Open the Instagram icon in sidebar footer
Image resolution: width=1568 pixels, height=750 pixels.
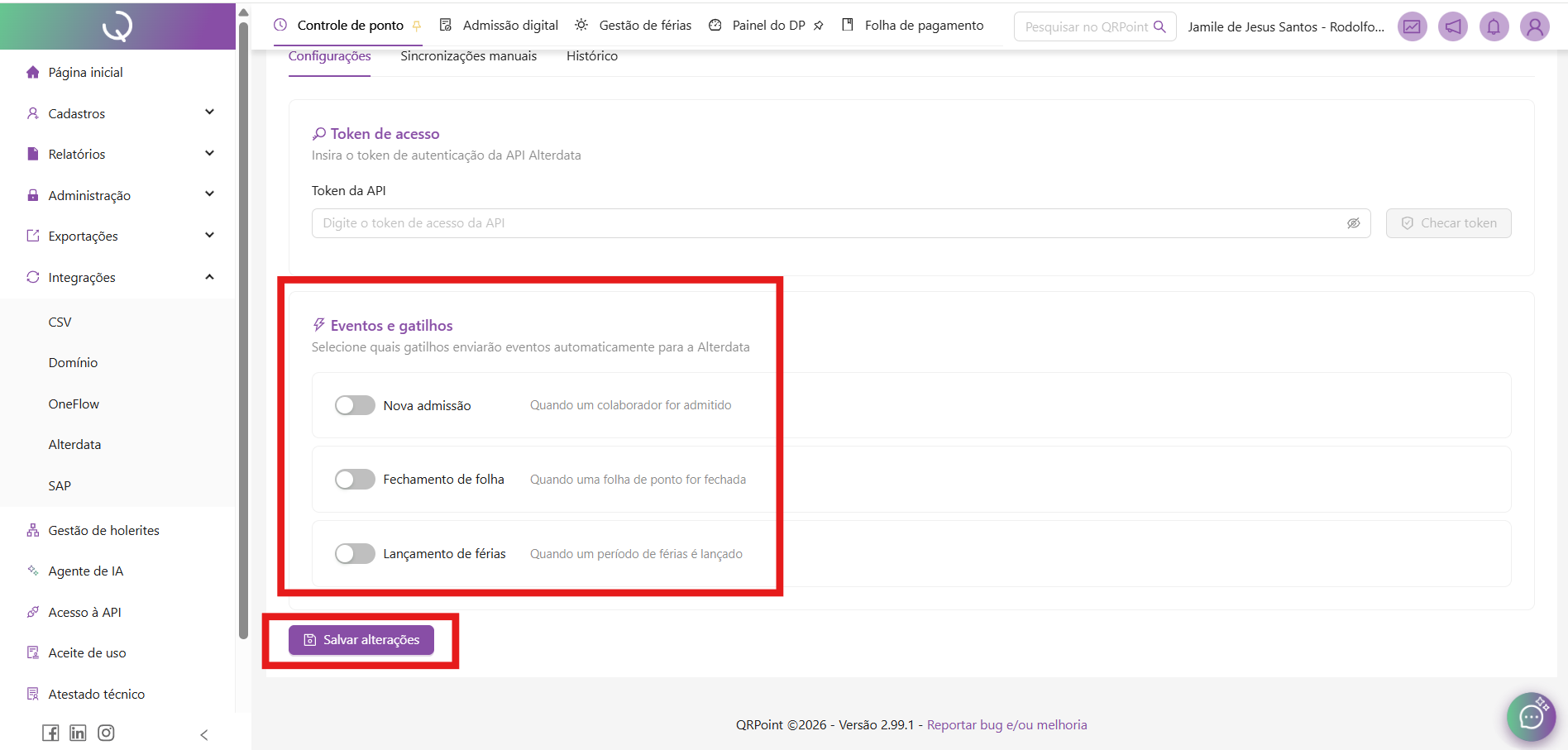(x=106, y=733)
